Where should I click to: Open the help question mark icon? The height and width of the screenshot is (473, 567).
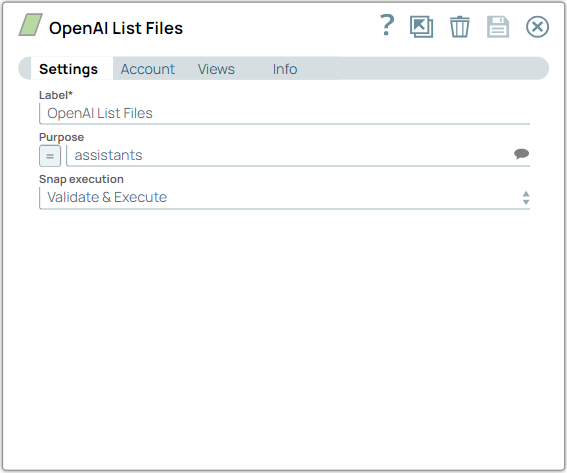(x=387, y=25)
